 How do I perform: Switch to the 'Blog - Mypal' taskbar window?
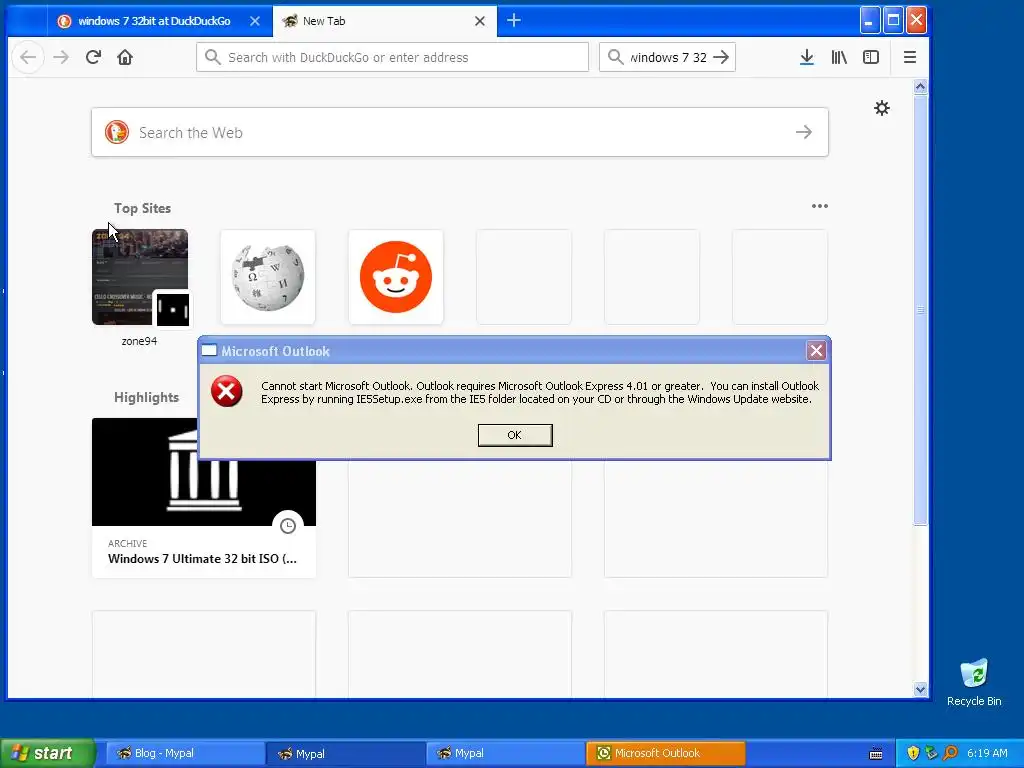[185, 753]
